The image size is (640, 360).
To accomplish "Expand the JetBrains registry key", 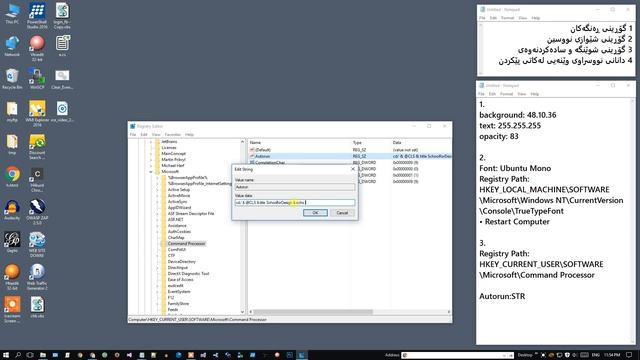I will point(151,142).
